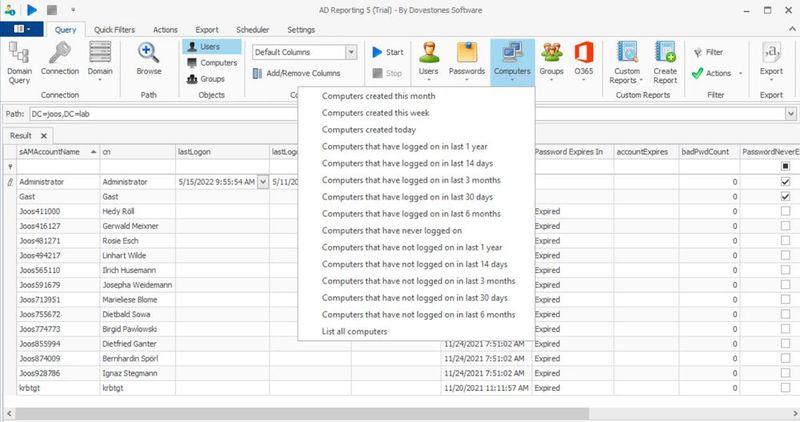800x422 pixels.
Task: Select the Groups object type in Objects group
Action: pyautogui.click(x=206, y=79)
